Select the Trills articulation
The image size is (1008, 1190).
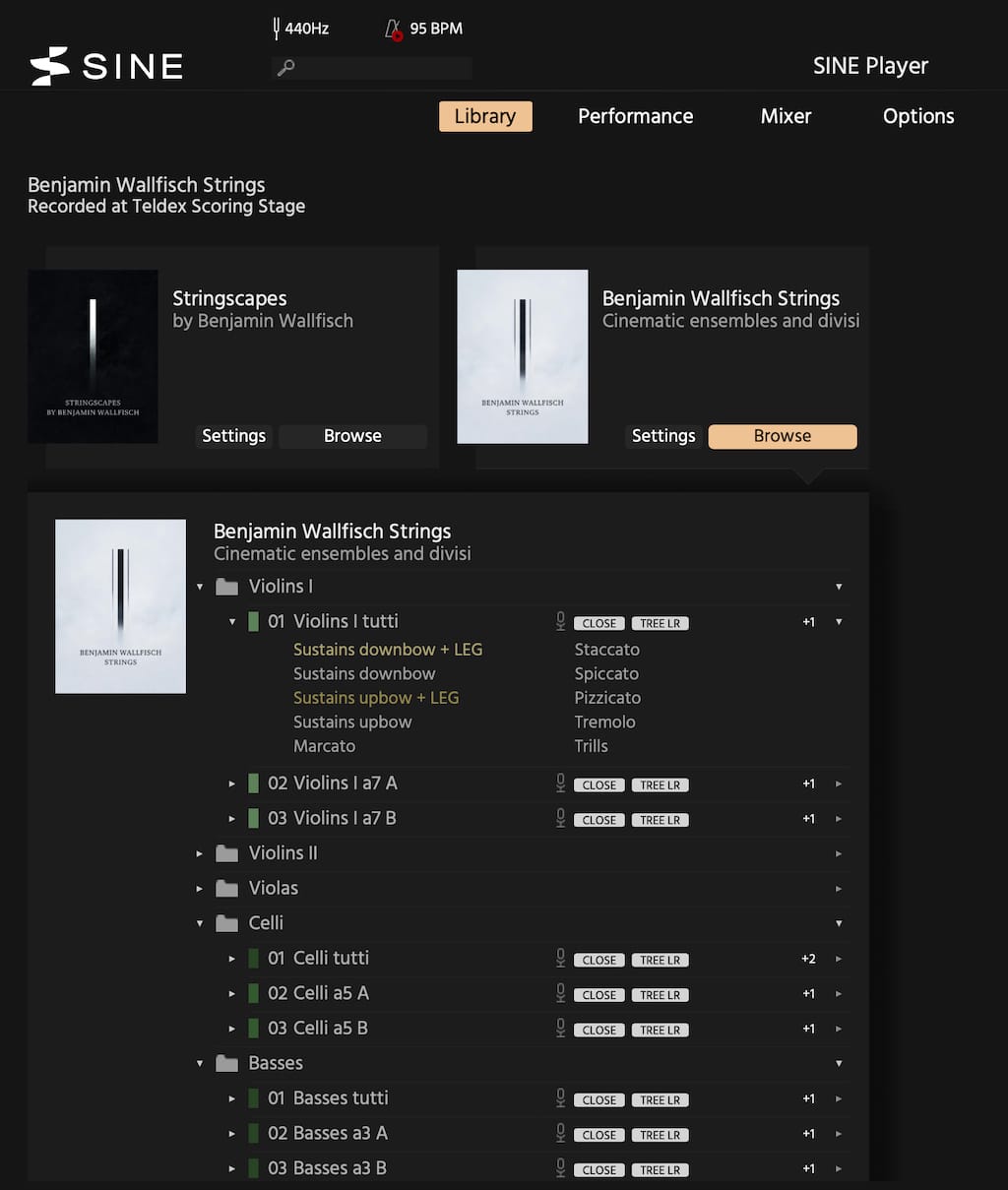coord(592,746)
